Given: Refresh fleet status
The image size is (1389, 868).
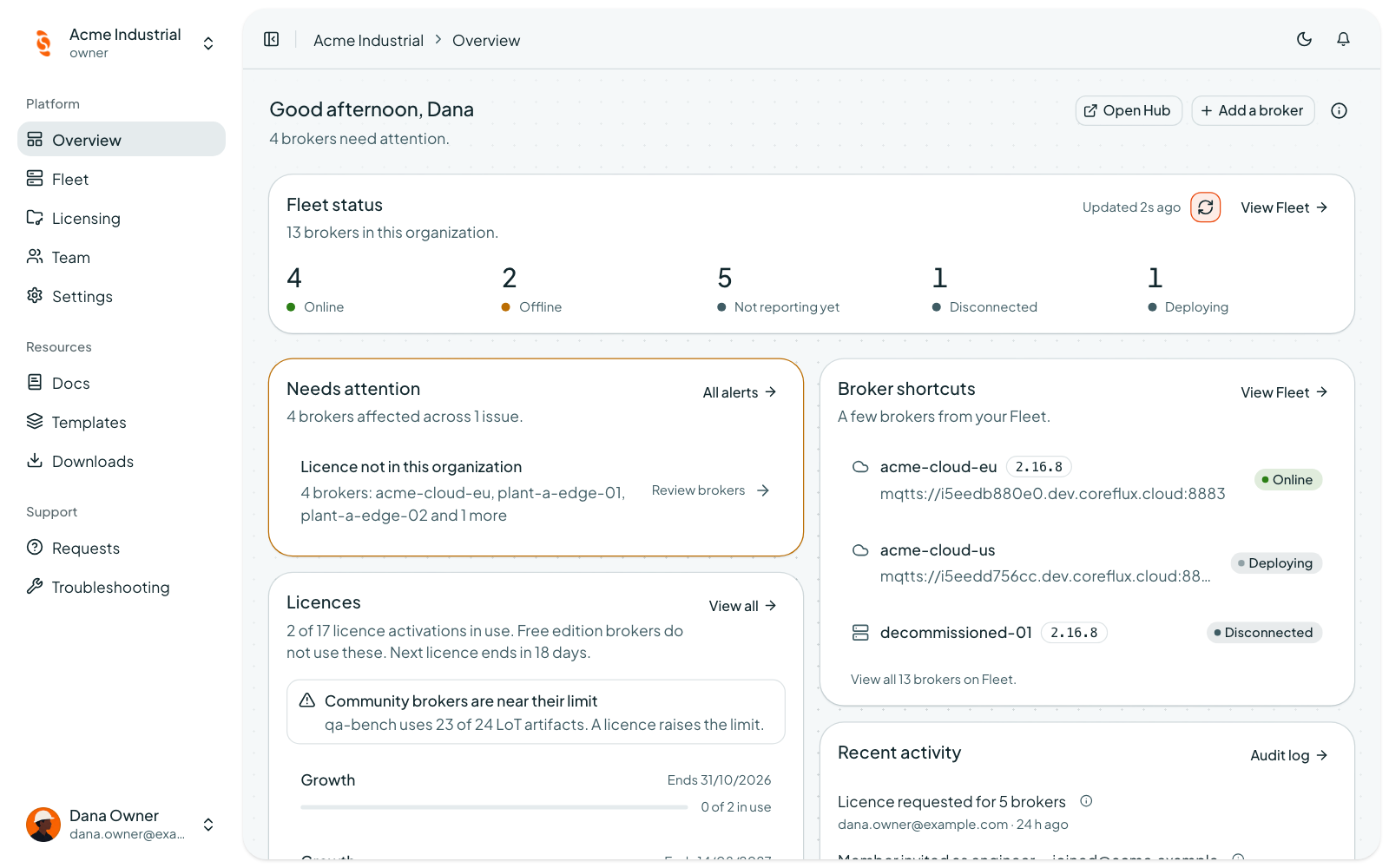Looking at the screenshot, I should (1206, 207).
